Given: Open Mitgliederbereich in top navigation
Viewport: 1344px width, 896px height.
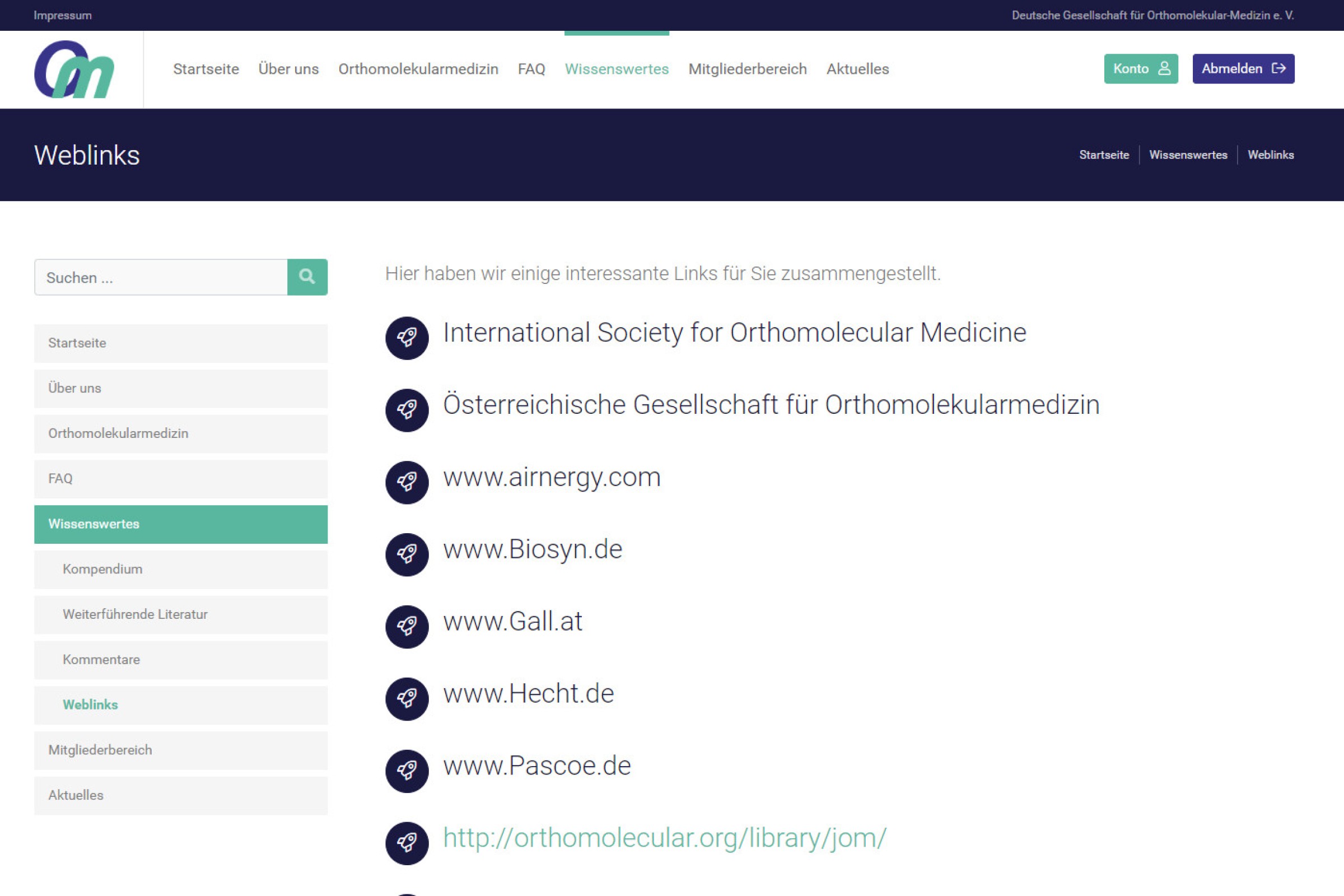Looking at the screenshot, I should click(748, 69).
